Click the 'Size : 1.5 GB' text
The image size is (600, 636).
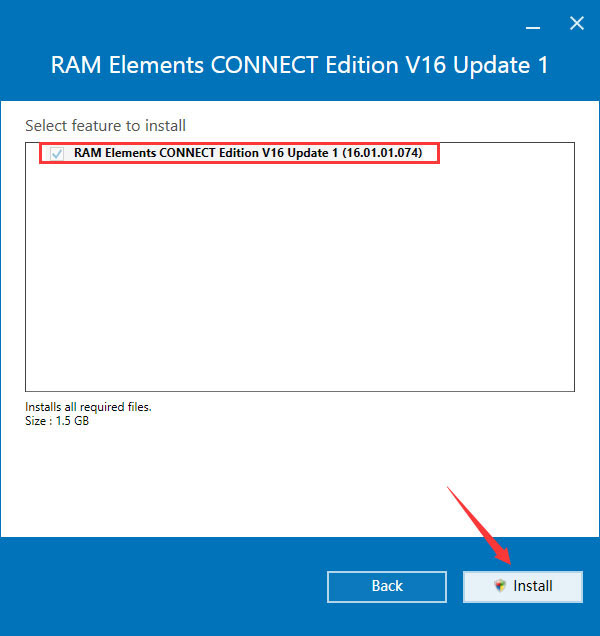pyautogui.click(x=57, y=421)
